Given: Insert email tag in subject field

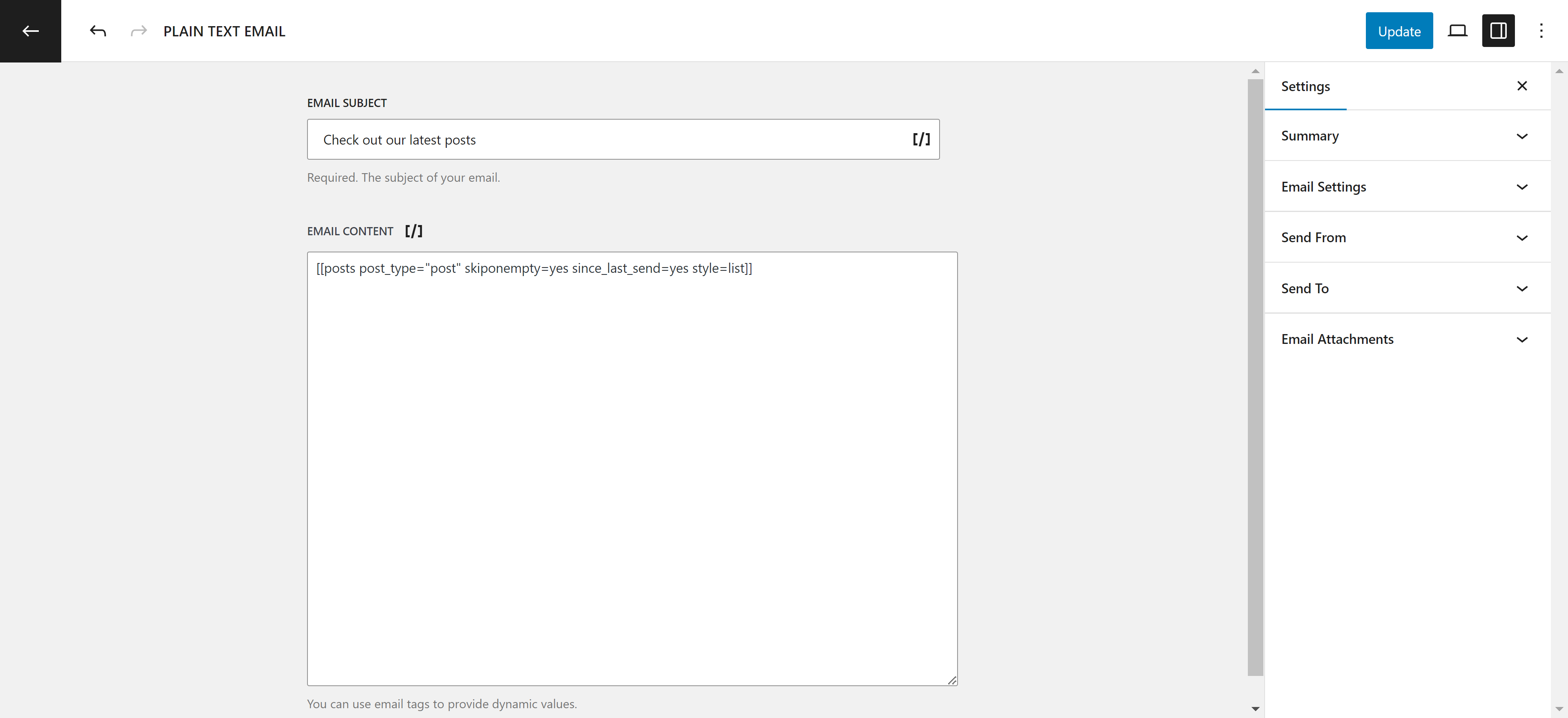Looking at the screenshot, I should pyautogui.click(x=921, y=139).
